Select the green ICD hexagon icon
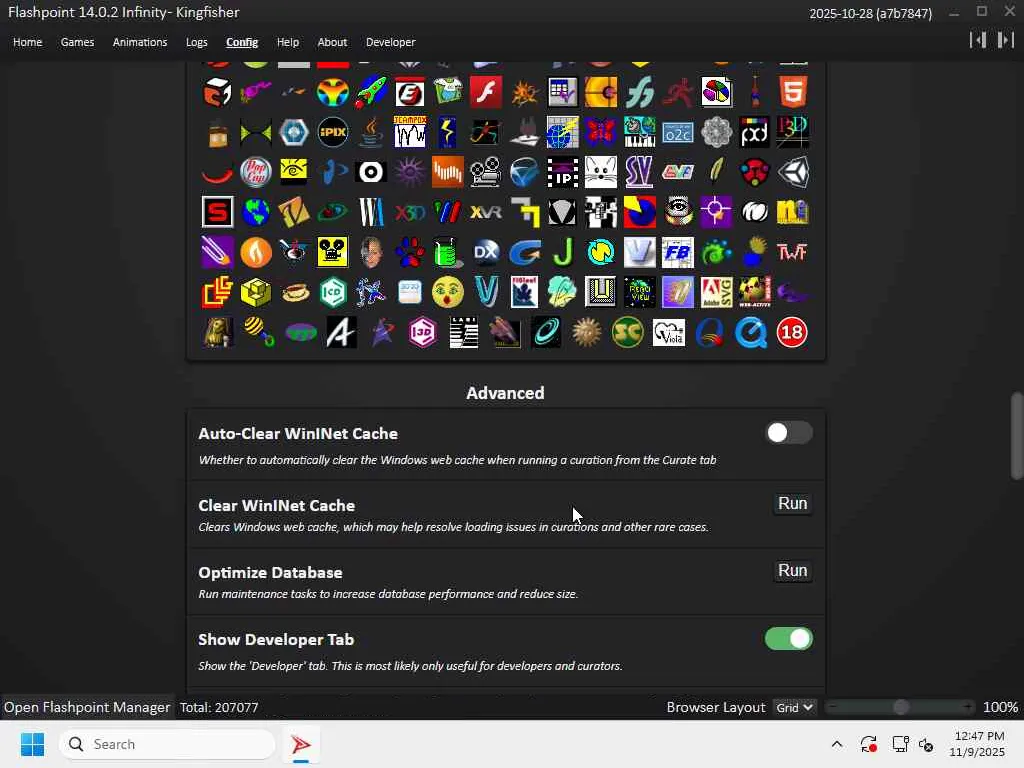This screenshot has height=768, width=1024. [332, 292]
